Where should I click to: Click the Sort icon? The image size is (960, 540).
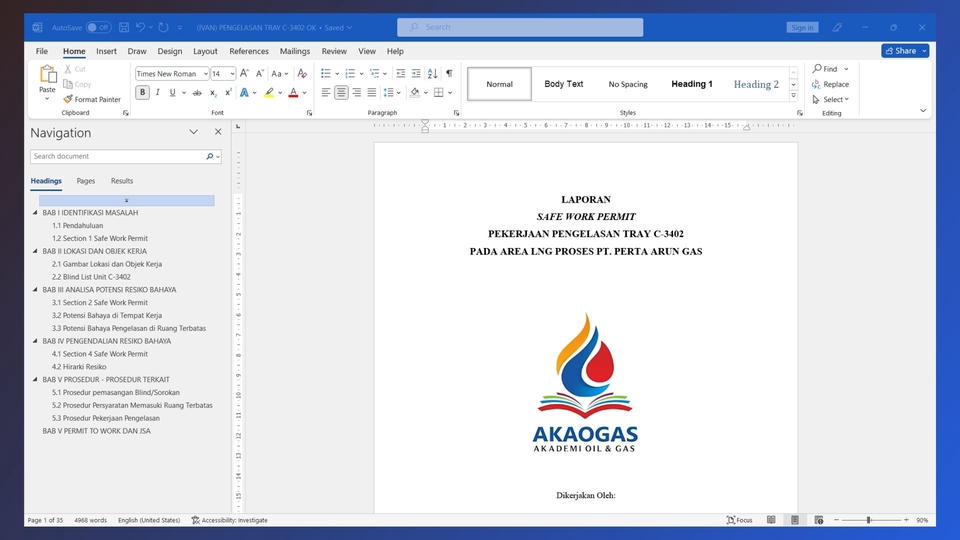point(432,73)
